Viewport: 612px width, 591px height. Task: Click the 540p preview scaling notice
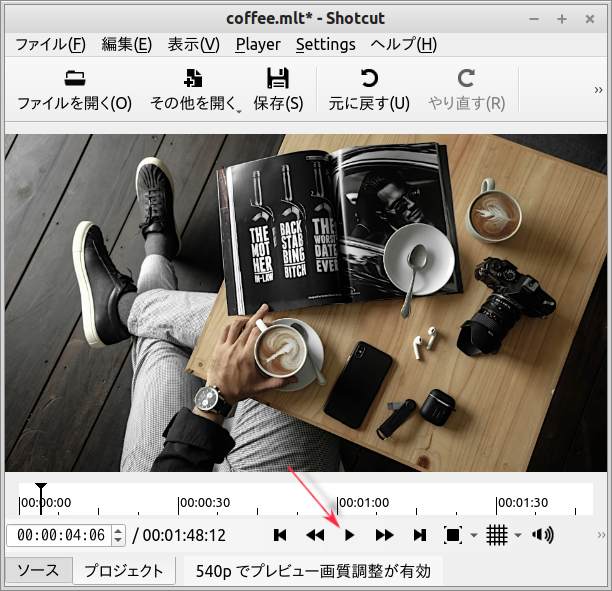(x=312, y=571)
